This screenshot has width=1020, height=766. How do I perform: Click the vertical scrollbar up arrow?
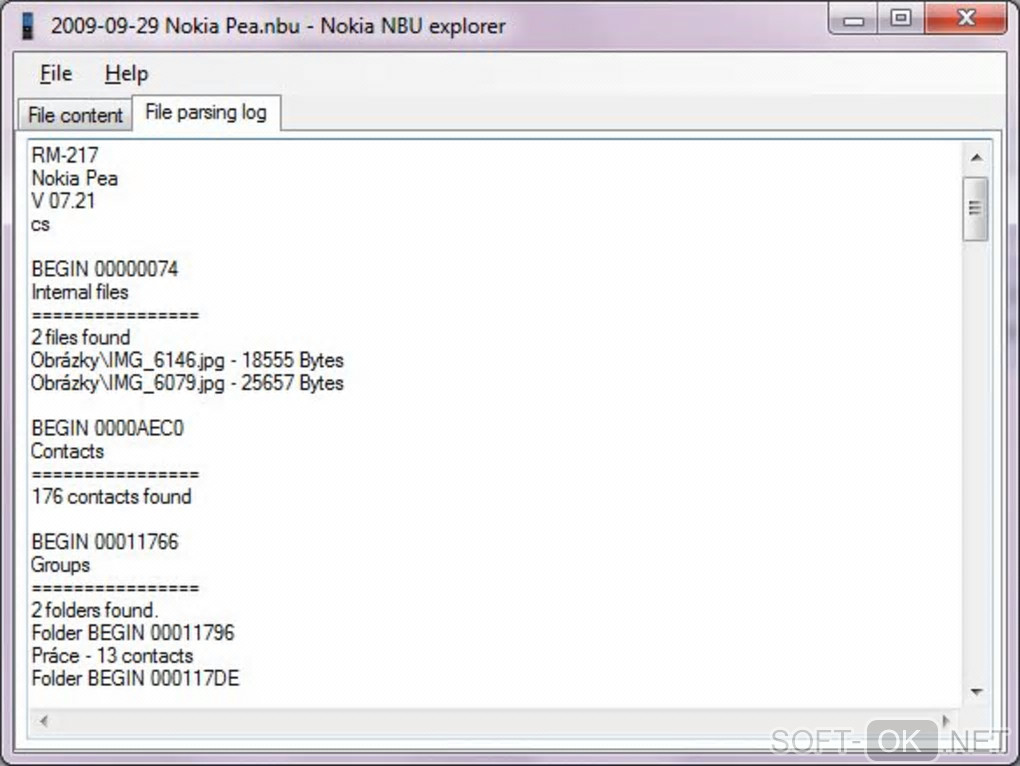pos(976,157)
